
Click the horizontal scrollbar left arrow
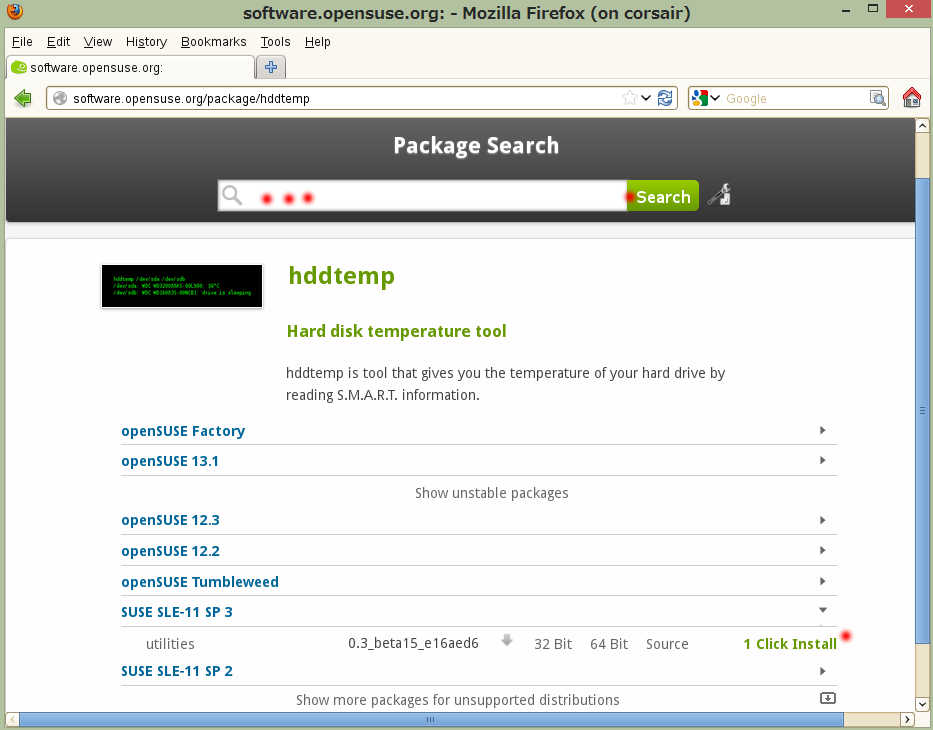pyautogui.click(x=12, y=719)
